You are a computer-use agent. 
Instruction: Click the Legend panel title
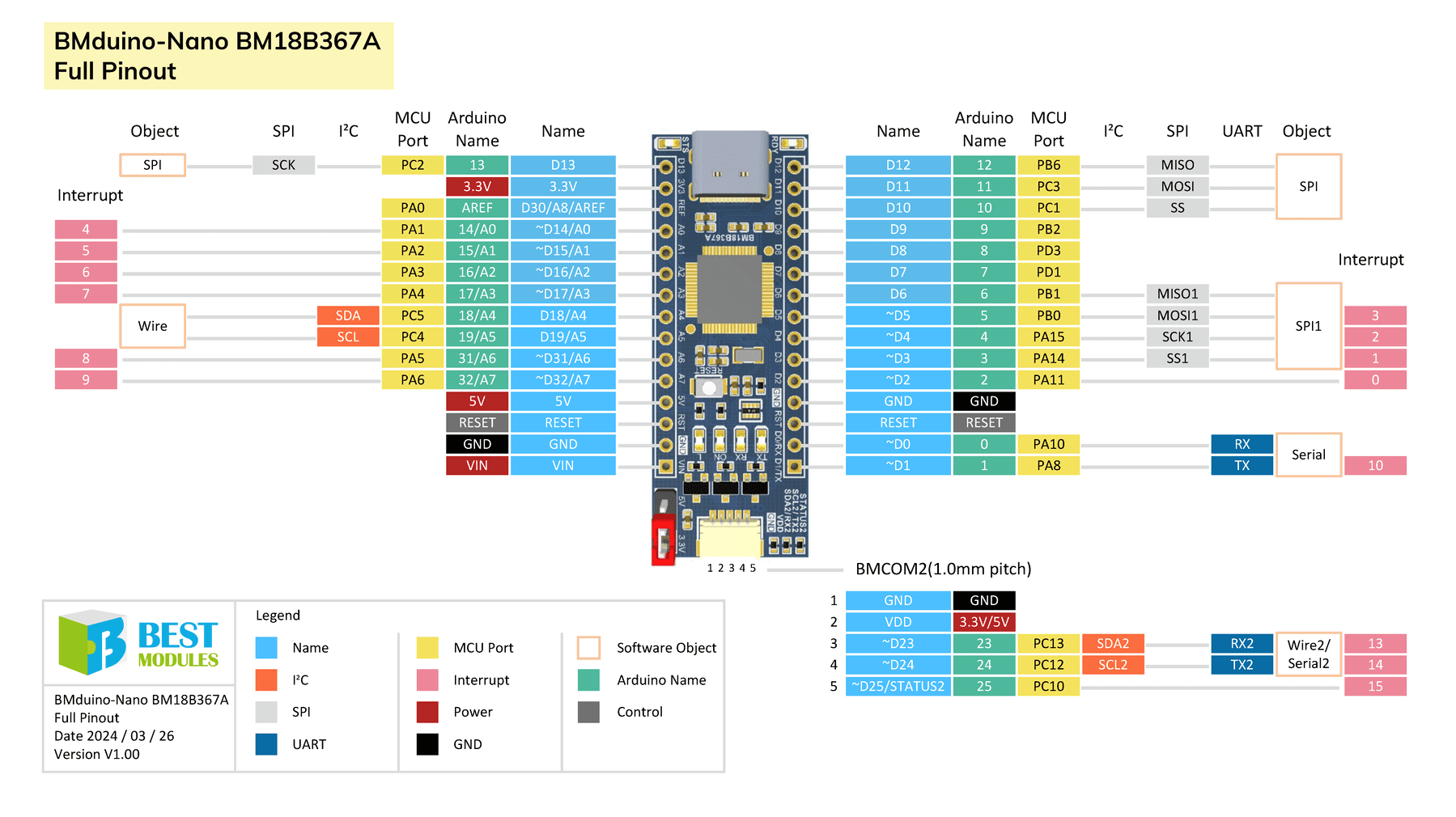click(277, 615)
